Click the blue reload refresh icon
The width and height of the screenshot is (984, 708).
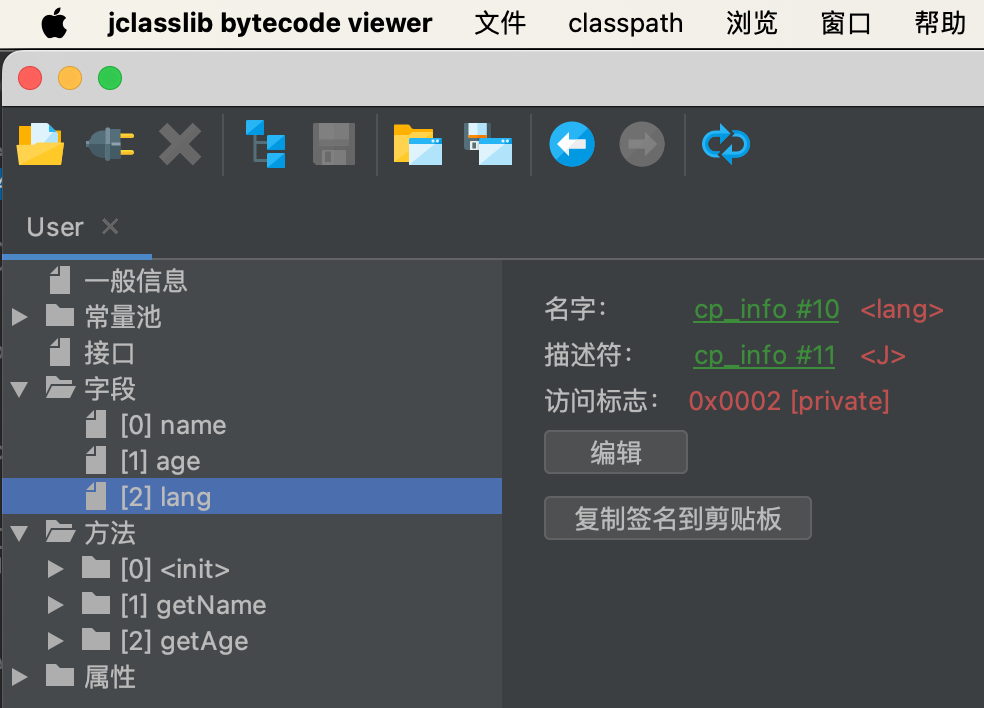(726, 144)
